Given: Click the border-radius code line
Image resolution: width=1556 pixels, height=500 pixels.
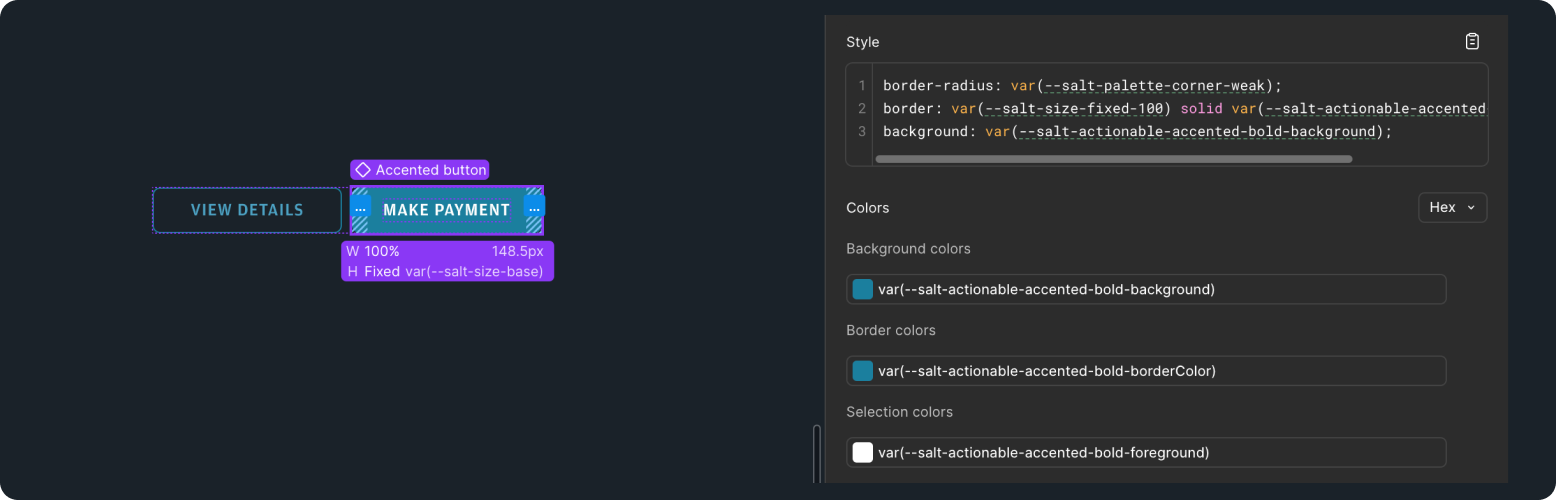Looking at the screenshot, I should point(1081,86).
